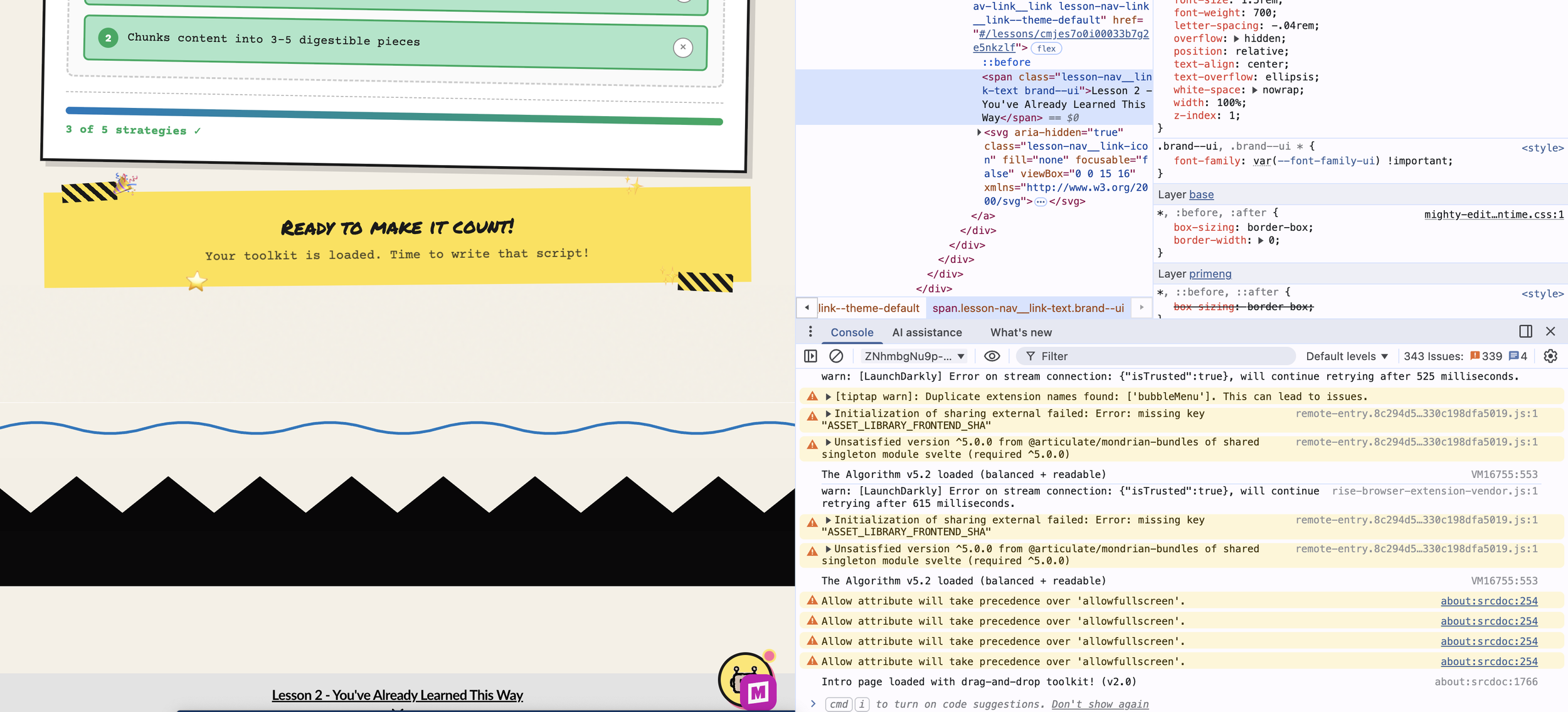Toggle the console sidebar panel icon
Screen dimensions: 1568x712
coord(810,356)
